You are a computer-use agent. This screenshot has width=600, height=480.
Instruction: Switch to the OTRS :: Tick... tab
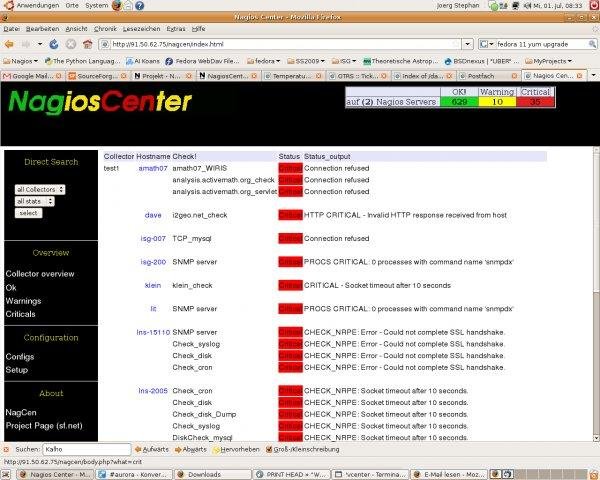point(358,76)
